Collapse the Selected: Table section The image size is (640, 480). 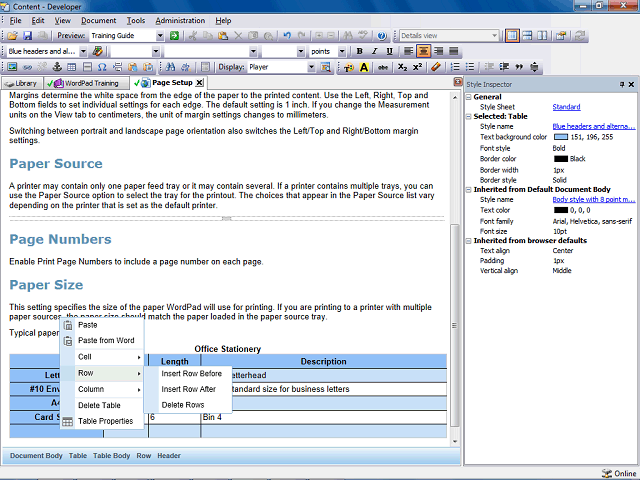pos(469,116)
